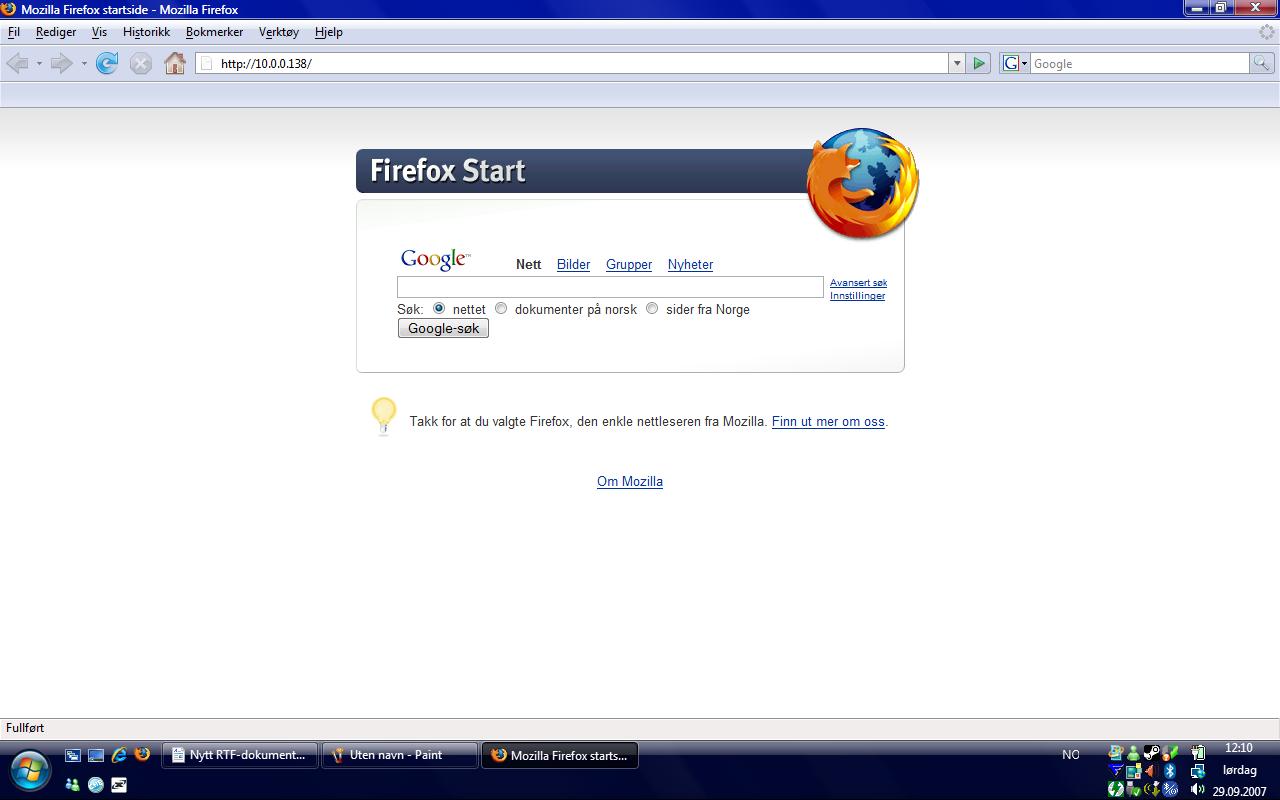Click the 'Fullført' status bar text
This screenshot has height=800, width=1280.
click(25, 728)
